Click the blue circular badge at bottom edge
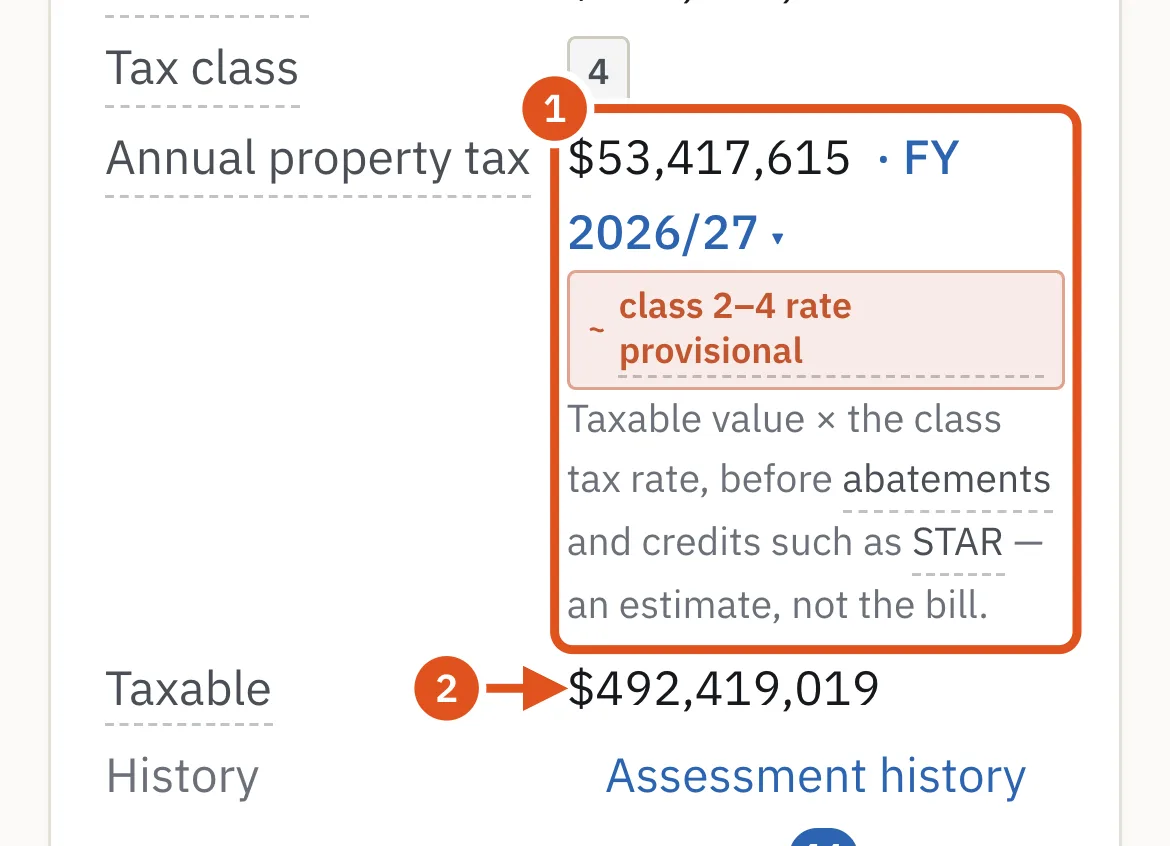 [823, 837]
